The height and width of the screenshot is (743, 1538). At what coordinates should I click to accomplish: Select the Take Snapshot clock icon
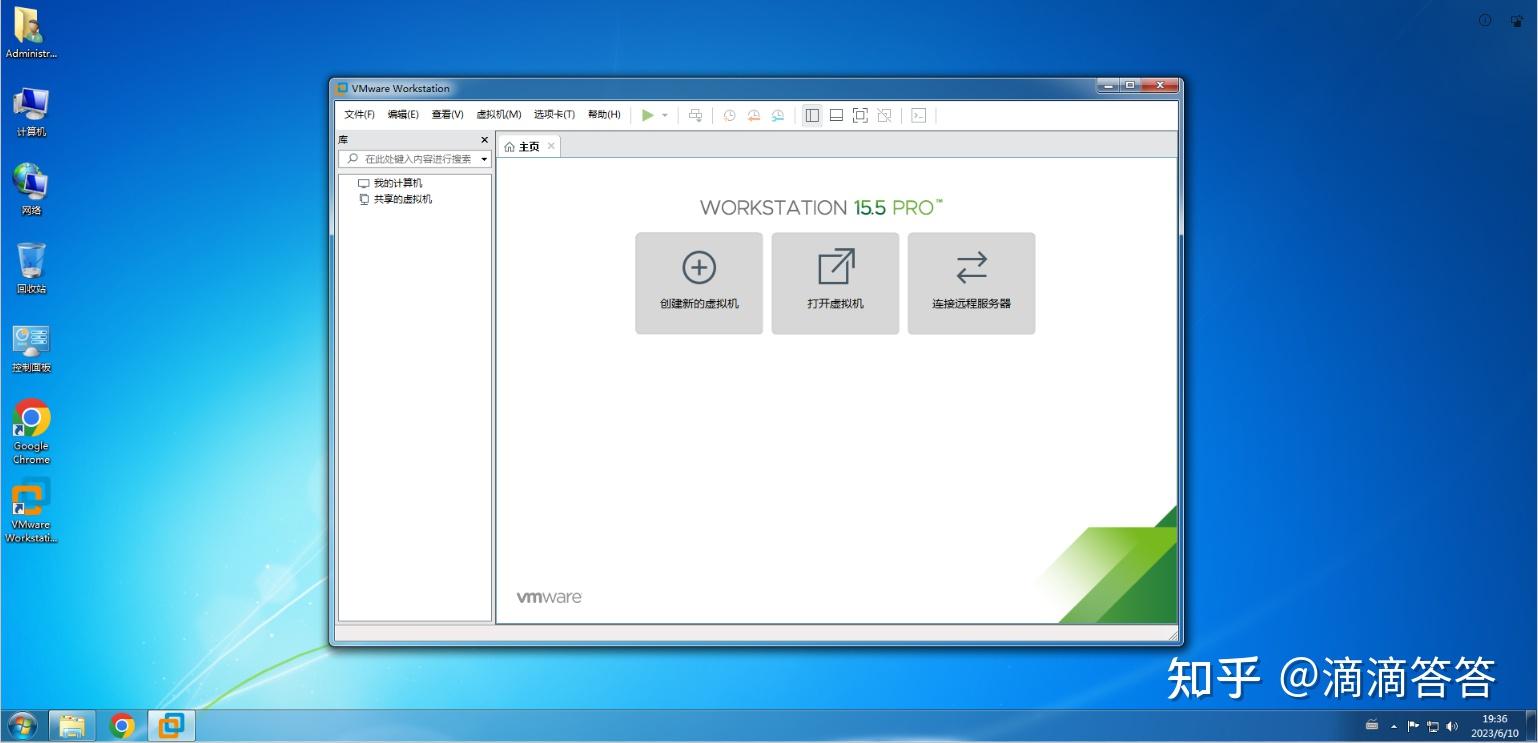[x=730, y=115]
